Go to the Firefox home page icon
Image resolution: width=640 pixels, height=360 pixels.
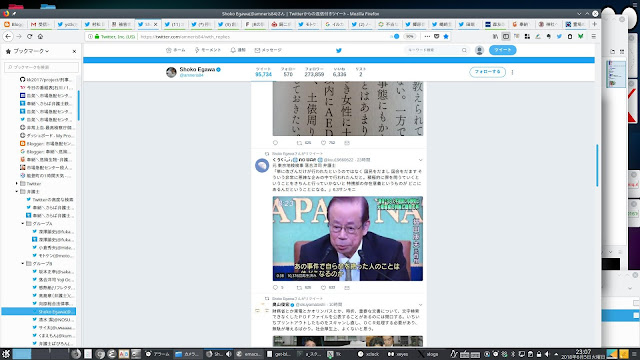pos(40,36)
